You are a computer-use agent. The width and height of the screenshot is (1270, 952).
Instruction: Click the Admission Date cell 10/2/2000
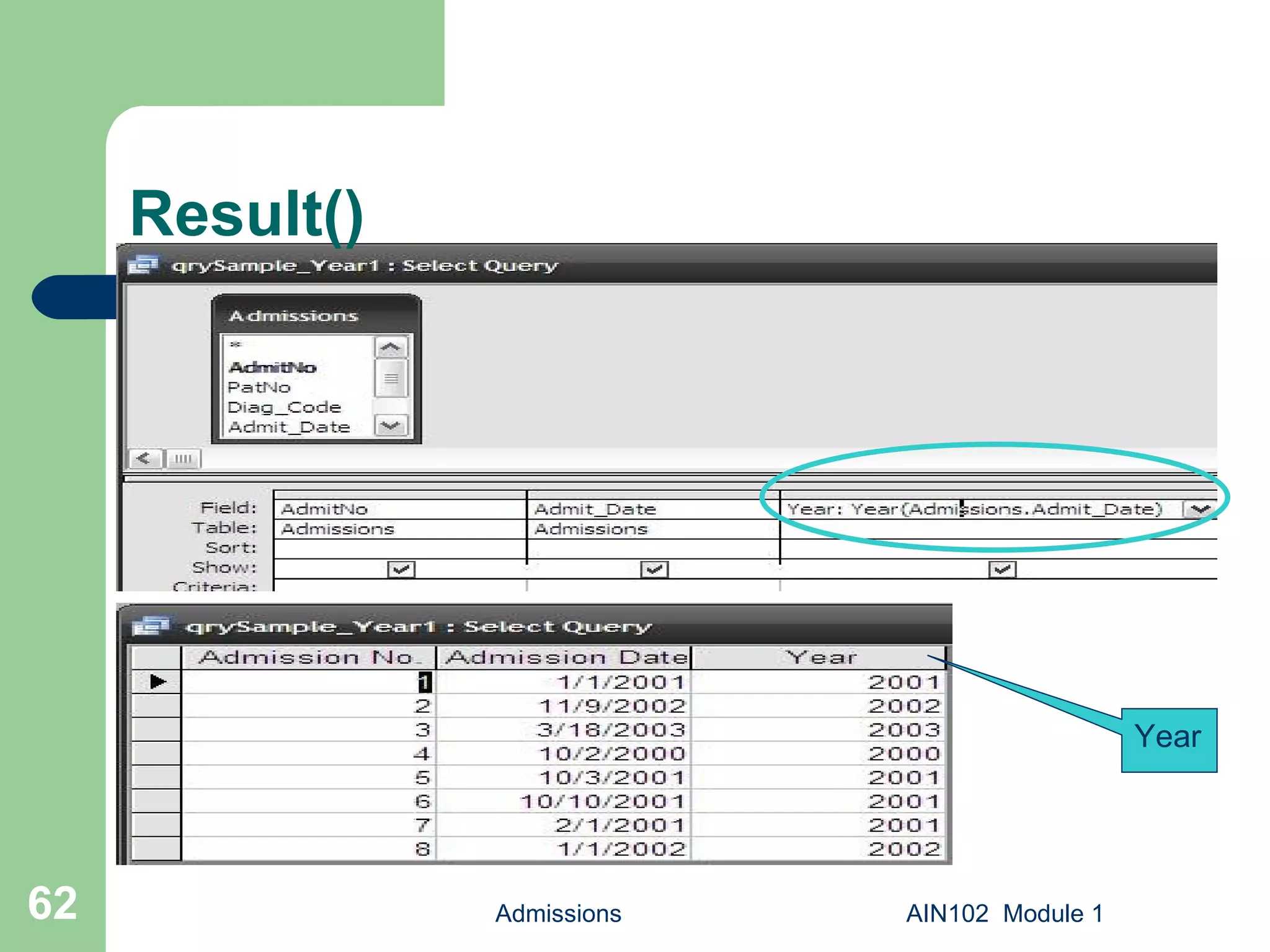click(x=564, y=754)
